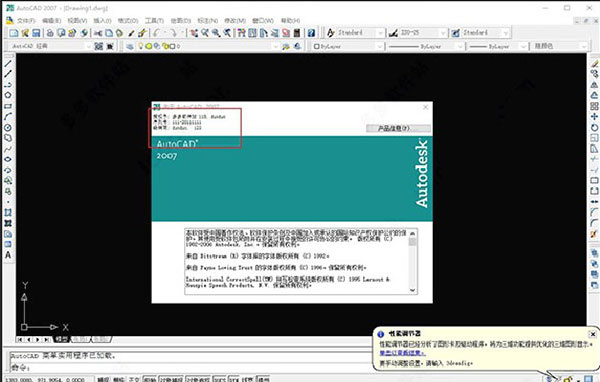Select the Multiline Text A tool
The height and width of the screenshot is (382, 600).
[x=8, y=255]
